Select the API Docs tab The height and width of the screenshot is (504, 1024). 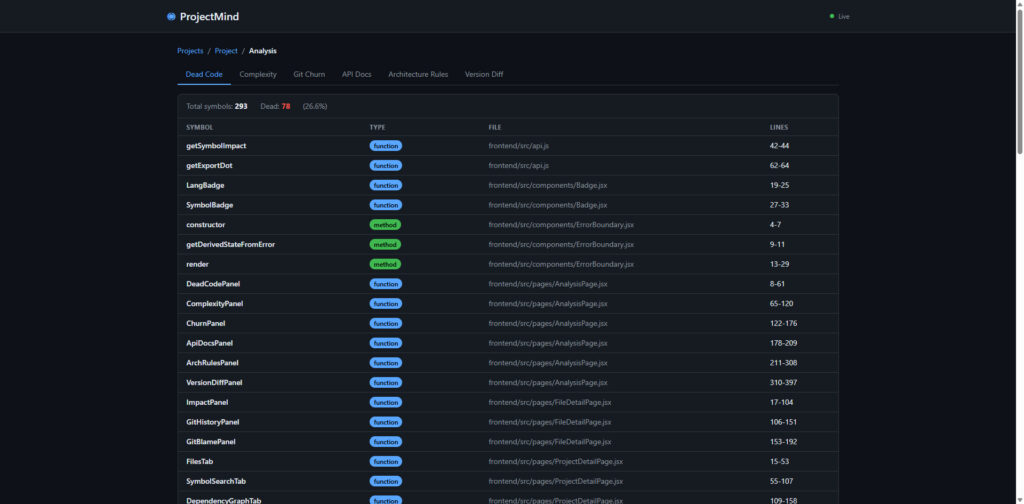pos(356,74)
